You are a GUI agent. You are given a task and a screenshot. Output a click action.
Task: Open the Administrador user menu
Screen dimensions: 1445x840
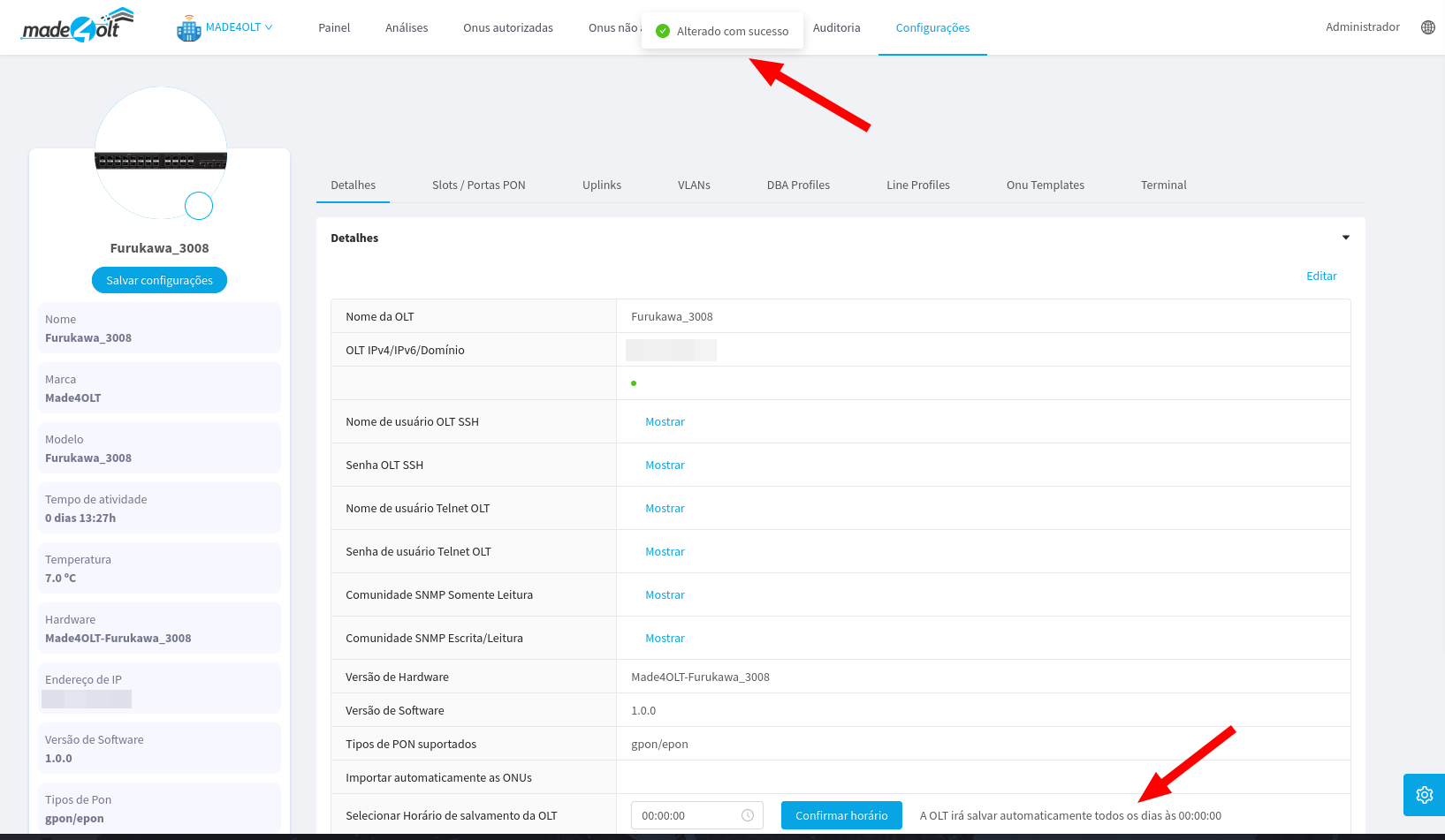click(1362, 27)
